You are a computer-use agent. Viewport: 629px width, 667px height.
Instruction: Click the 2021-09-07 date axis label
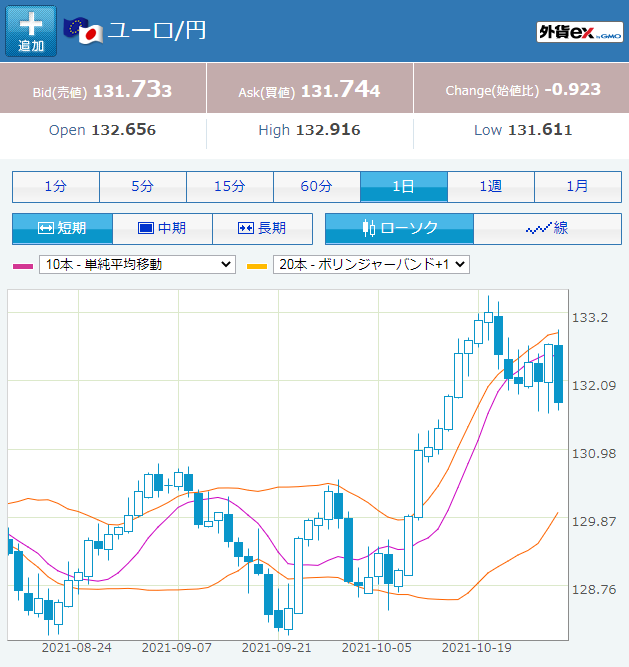[x=176, y=648]
